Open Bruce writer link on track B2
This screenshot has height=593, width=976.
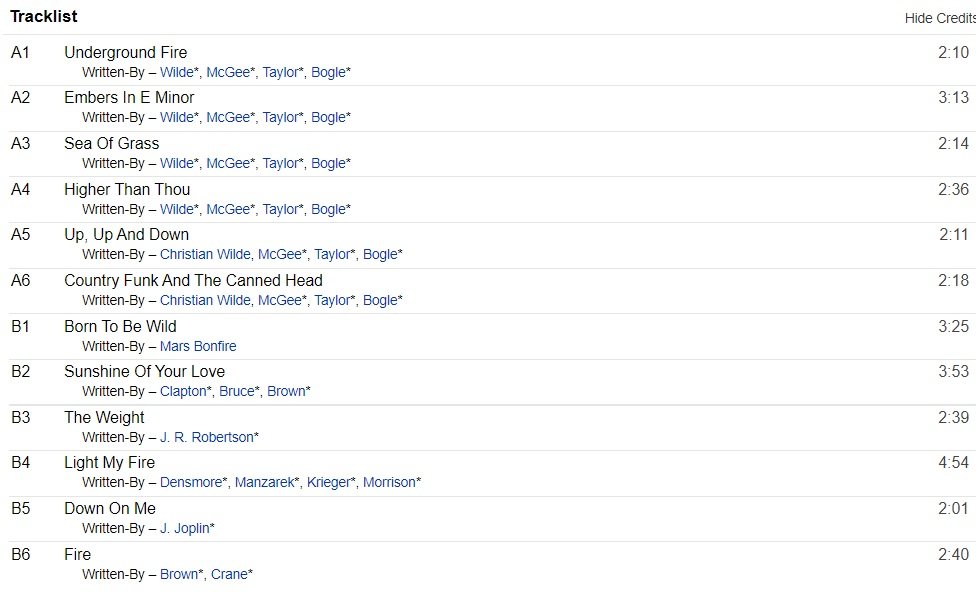click(237, 391)
